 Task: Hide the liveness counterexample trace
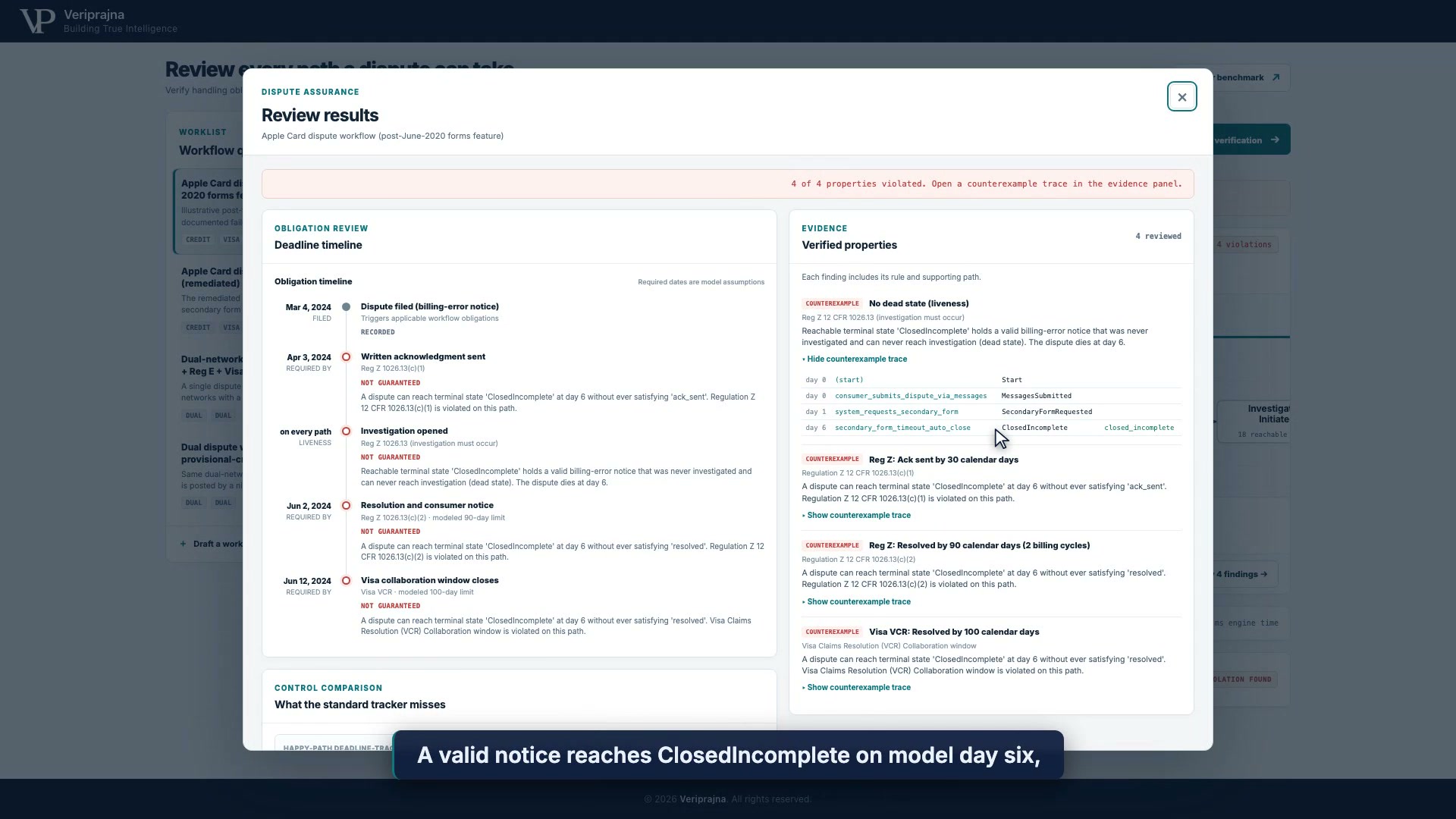pos(855,359)
